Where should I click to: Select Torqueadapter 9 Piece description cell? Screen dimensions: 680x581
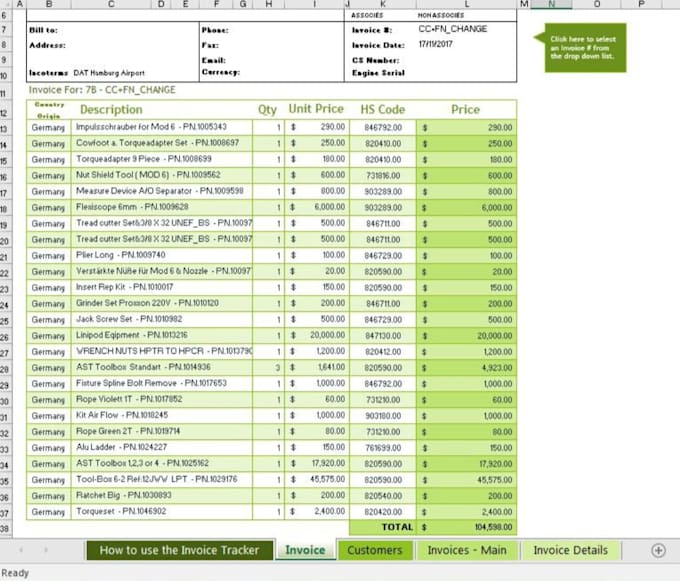tap(161, 159)
